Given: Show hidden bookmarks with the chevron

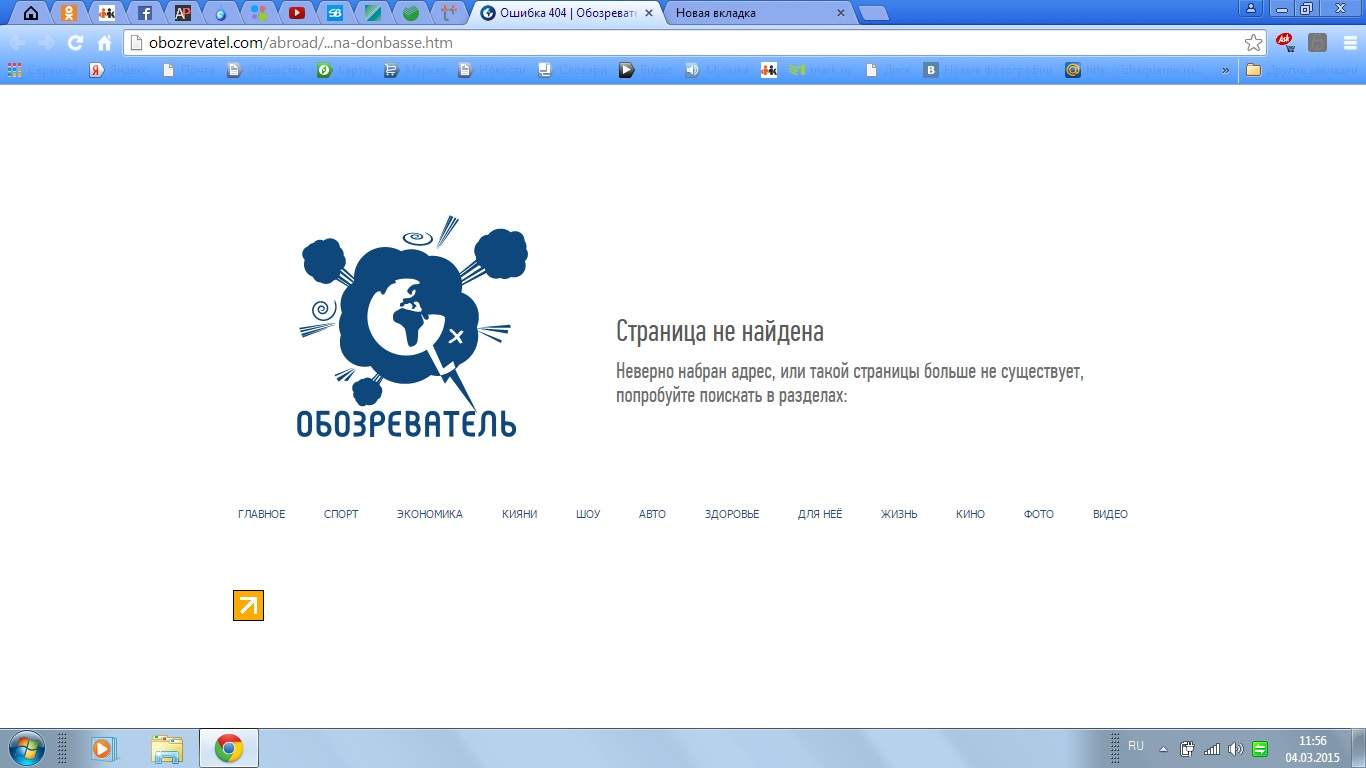Looking at the screenshot, I should pos(1226,70).
